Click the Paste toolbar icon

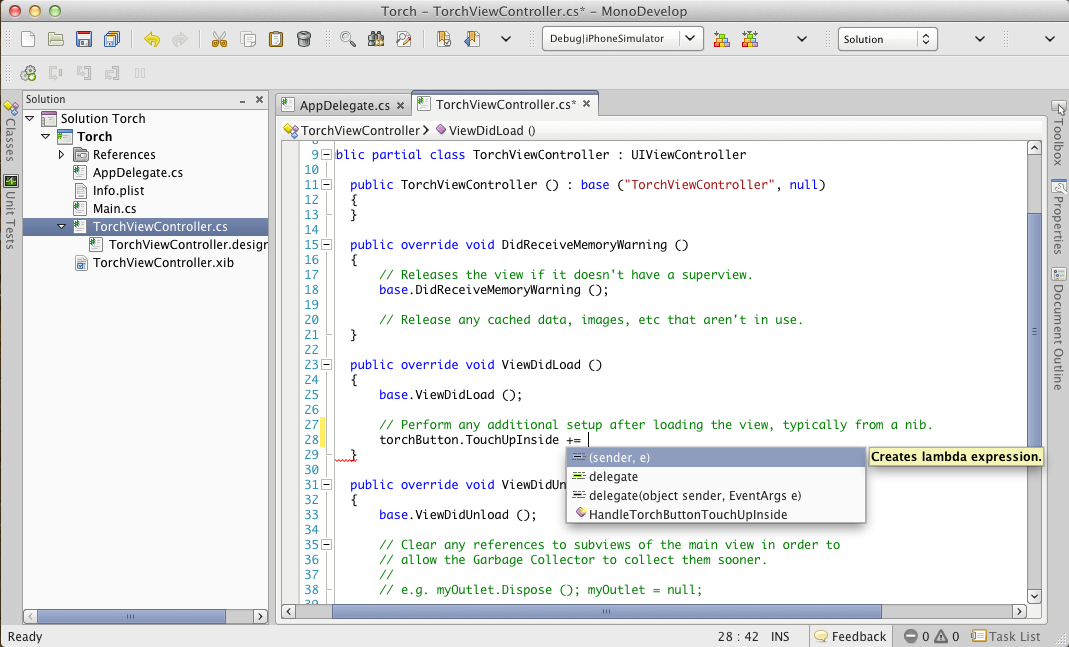pyautogui.click(x=275, y=39)
